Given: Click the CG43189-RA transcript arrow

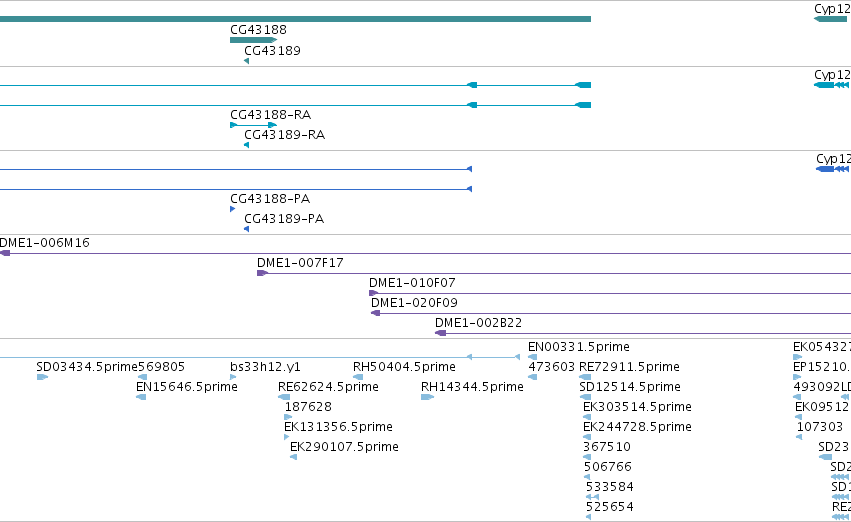Looking at the screenshot, I should [247, 145].
